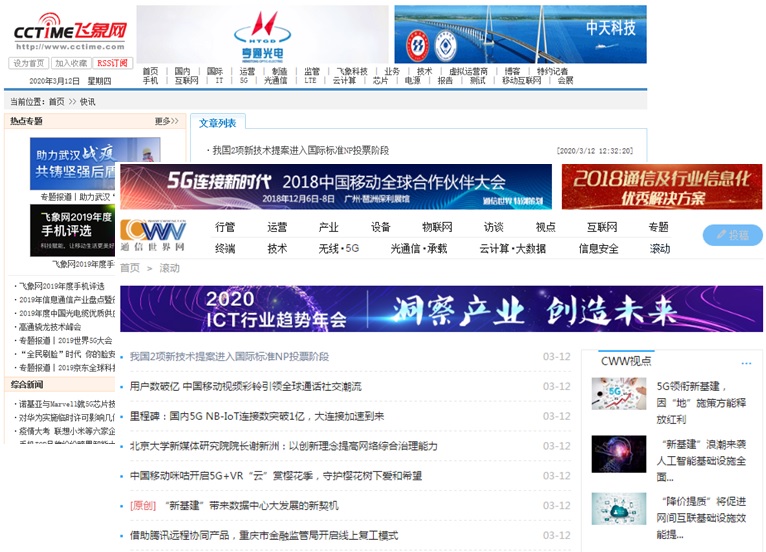Click the 加入收藏 button
The image size is (766, 552).
(x=71, y=63)
